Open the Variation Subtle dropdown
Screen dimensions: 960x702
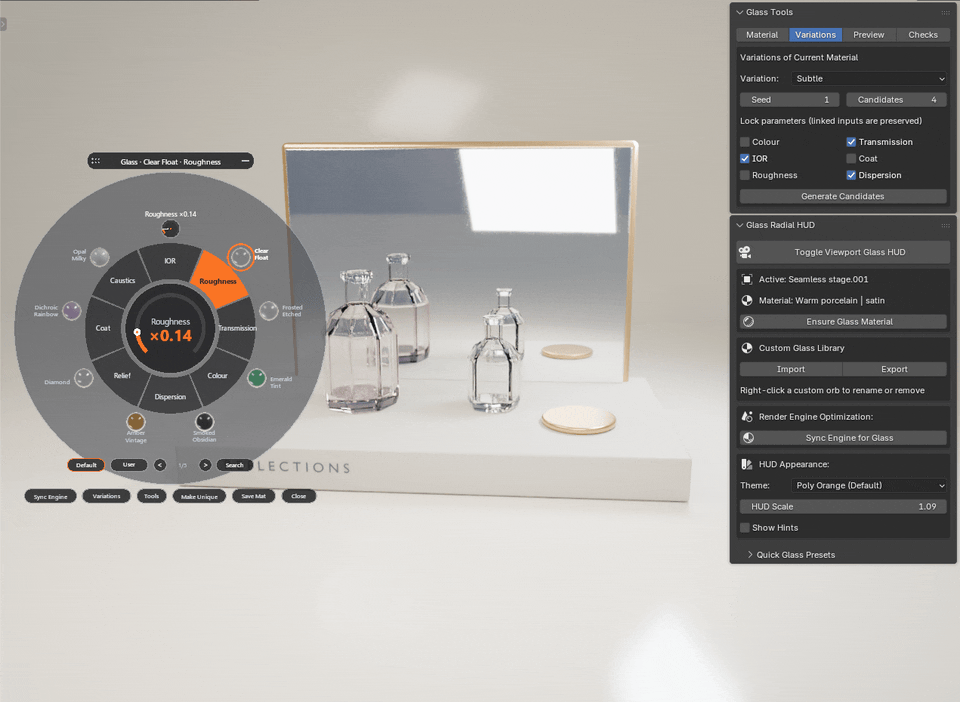coord(869,78)
